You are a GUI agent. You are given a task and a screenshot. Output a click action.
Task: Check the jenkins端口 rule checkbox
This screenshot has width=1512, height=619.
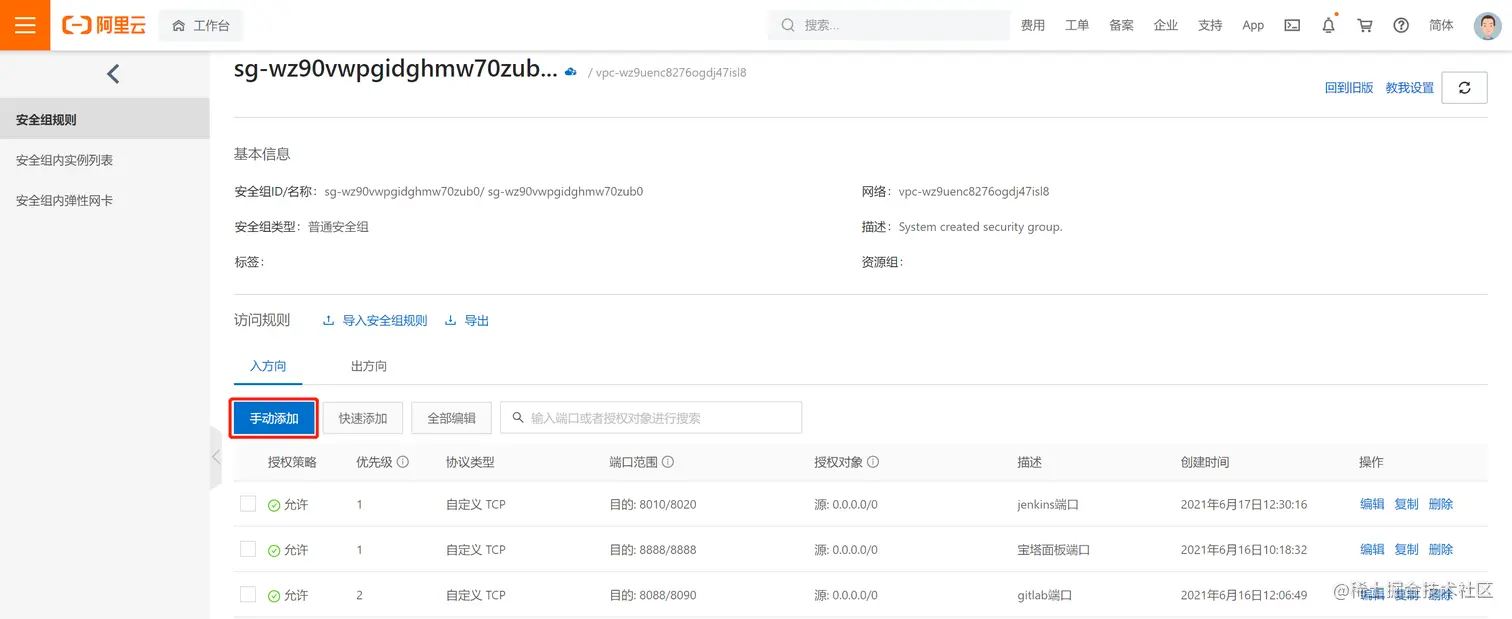coord(248,504)
